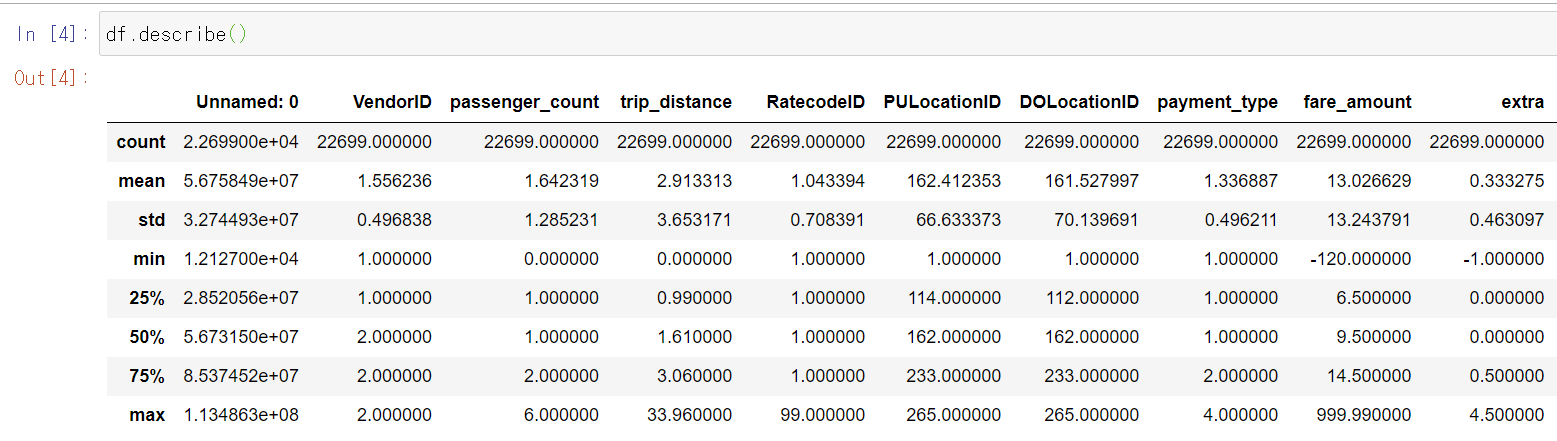Click the trip_distance column header
Screen dimensions: 1557x441
coord(675,102)
